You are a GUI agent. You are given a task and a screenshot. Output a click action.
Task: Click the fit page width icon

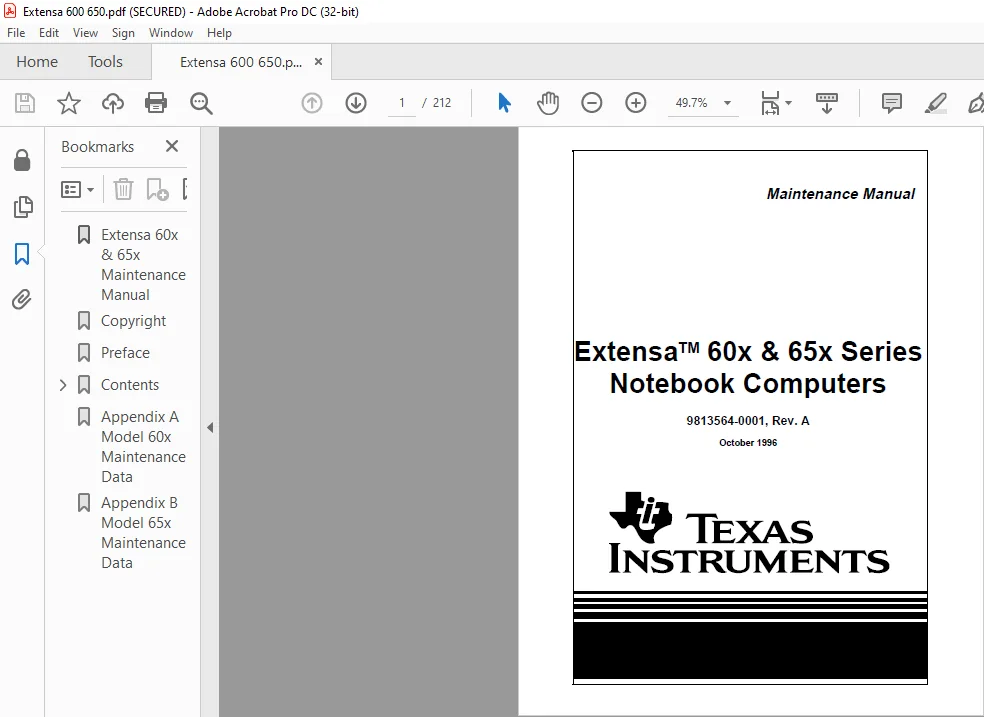click(770, 103)
